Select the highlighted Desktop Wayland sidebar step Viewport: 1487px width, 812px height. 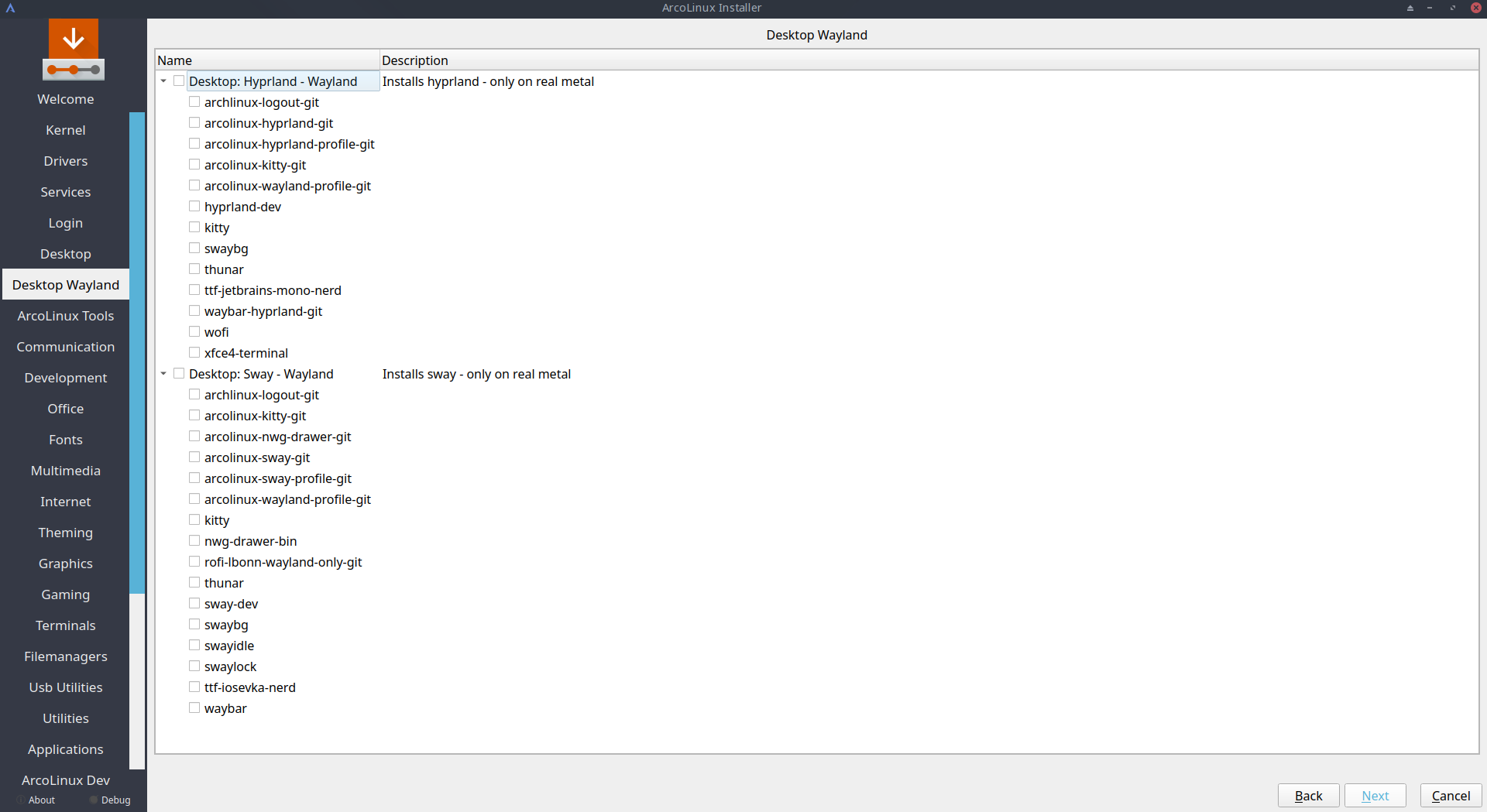coord(66,285)
